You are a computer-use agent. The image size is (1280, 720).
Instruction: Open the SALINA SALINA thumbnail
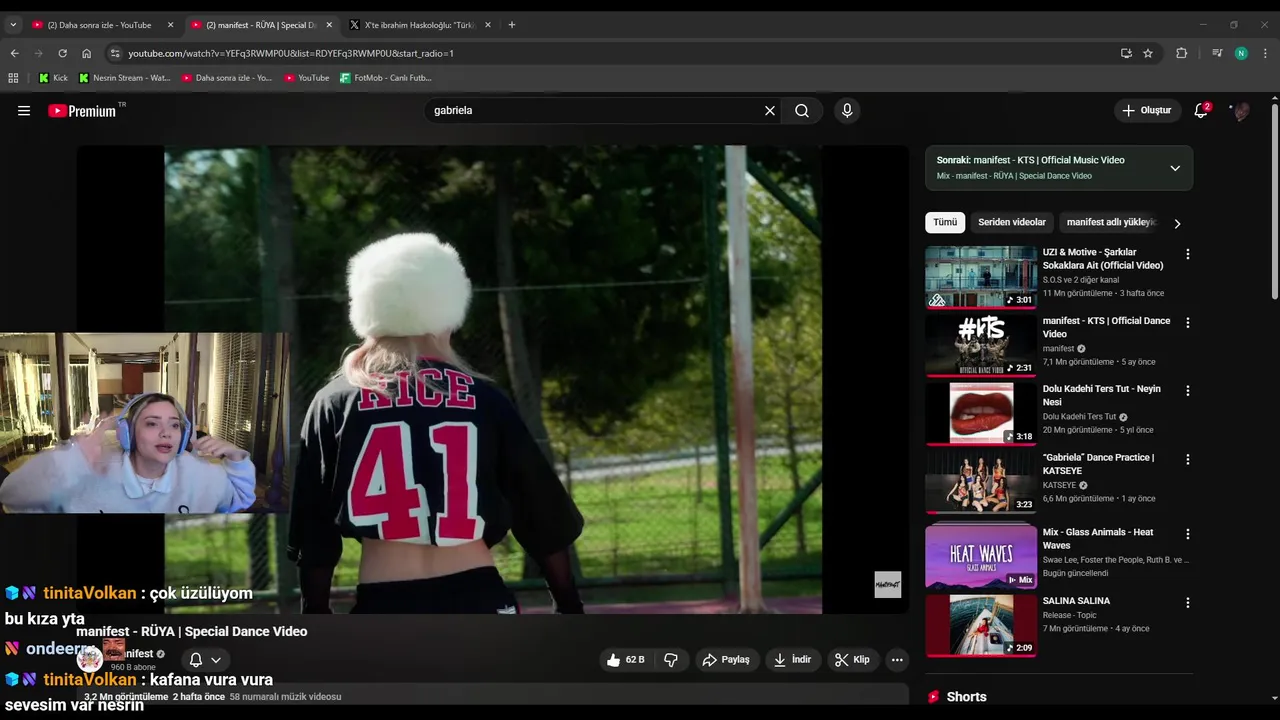981,626
